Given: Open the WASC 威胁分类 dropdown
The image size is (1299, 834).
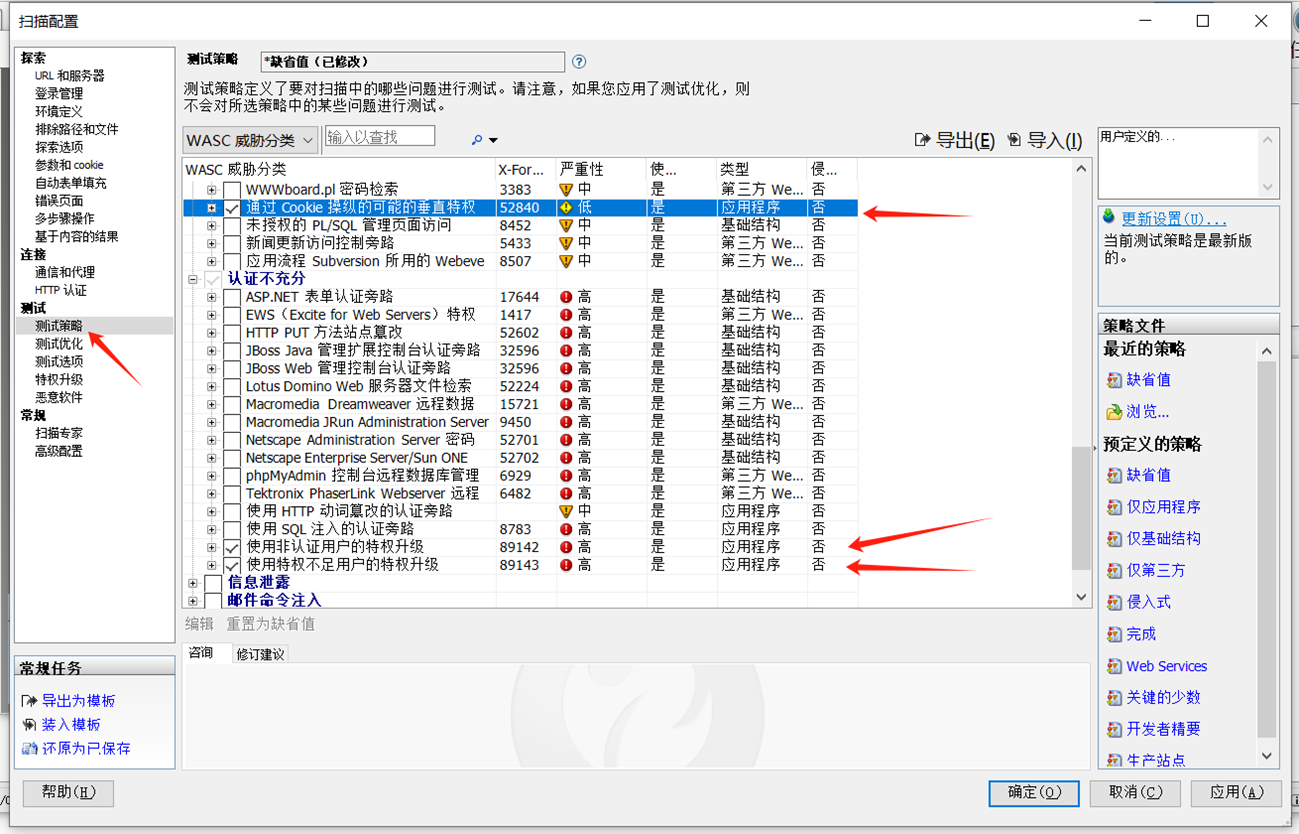Looking at the screenshot, I should (250, 140).
